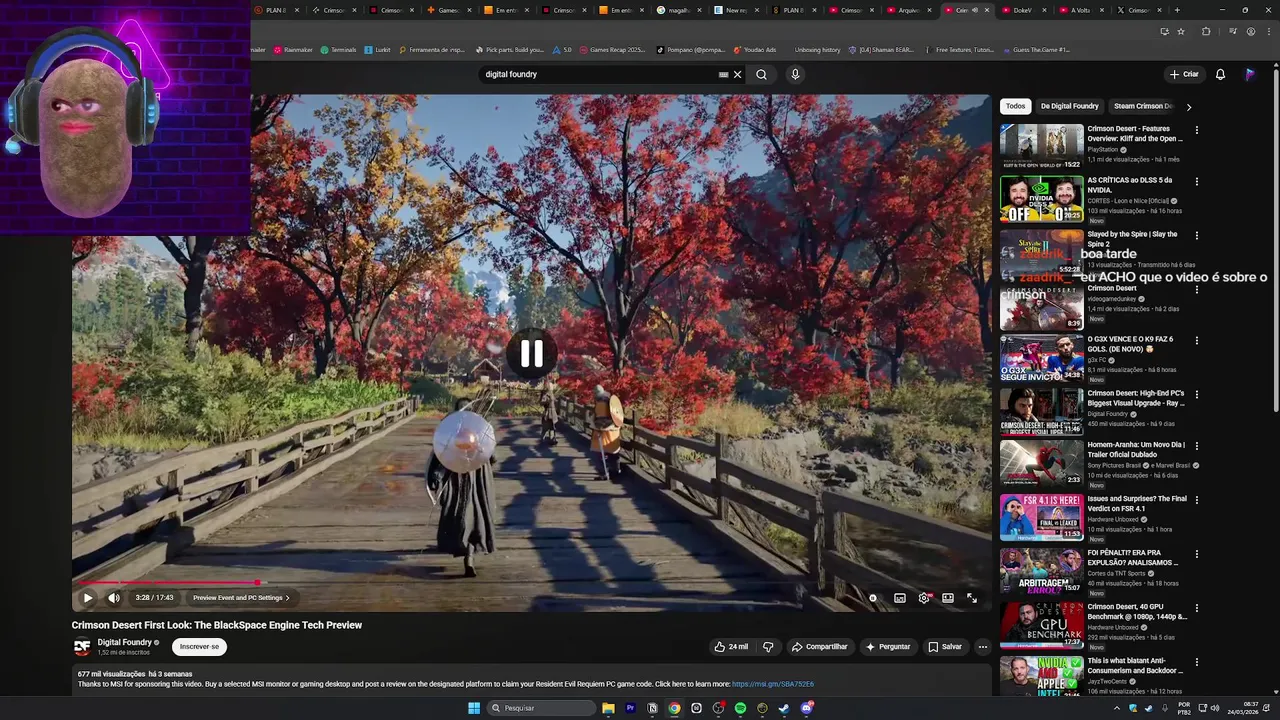
Task: Open options for 'Slayed by the Spire' video
Action: 1196,236
